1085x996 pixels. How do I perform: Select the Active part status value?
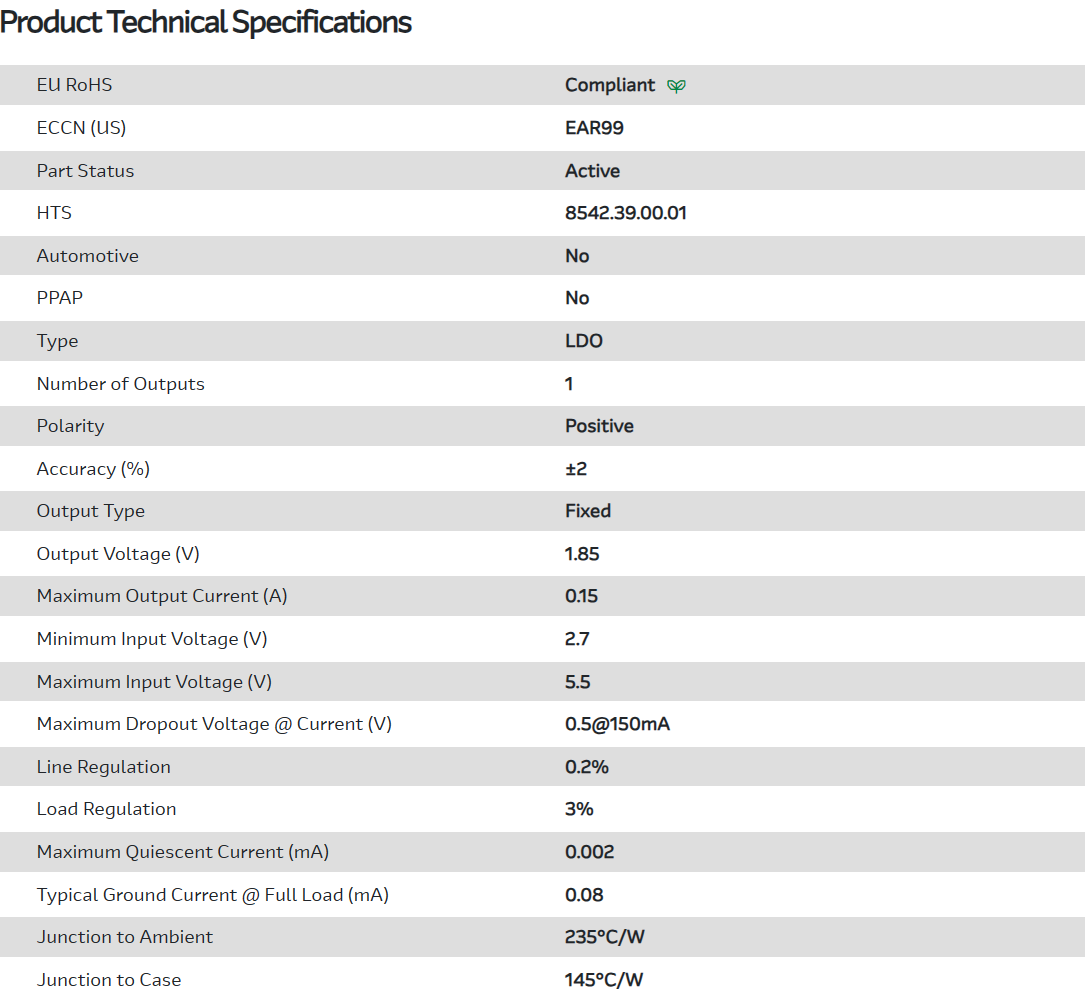[592, 171]
